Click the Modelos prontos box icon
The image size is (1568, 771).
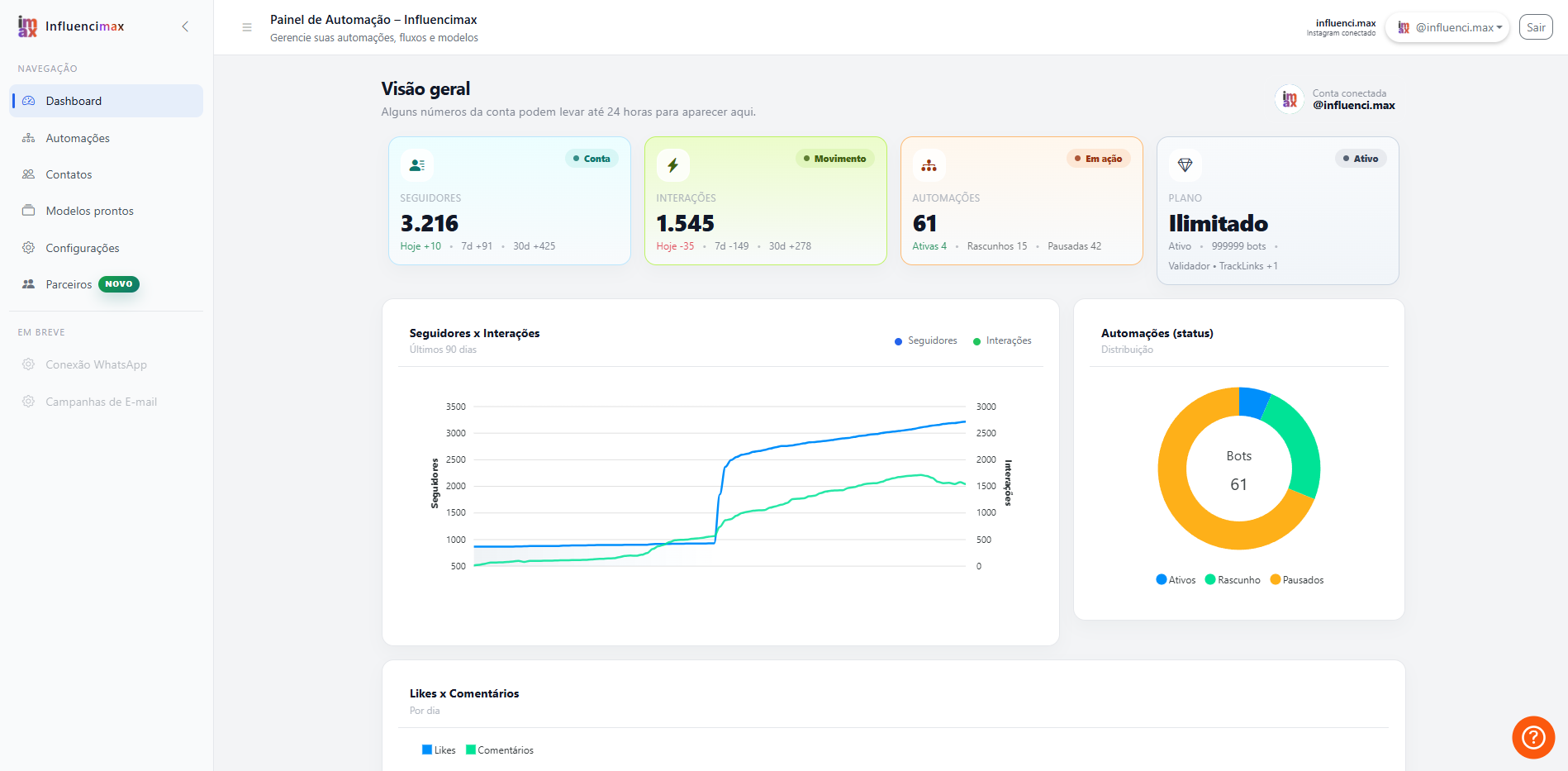click(x=29, y=211)
